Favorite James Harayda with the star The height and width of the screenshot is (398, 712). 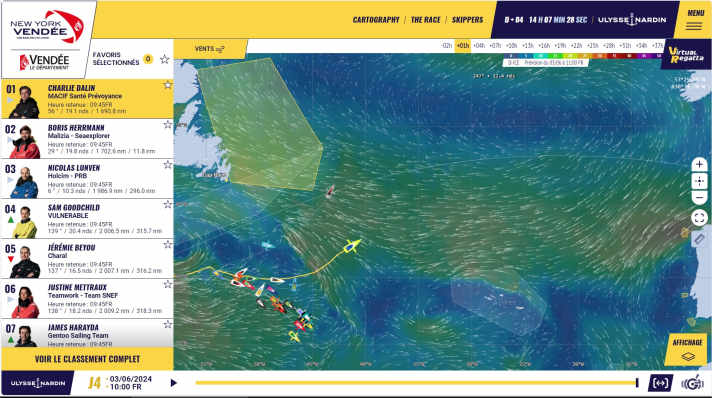pos(168,324)
